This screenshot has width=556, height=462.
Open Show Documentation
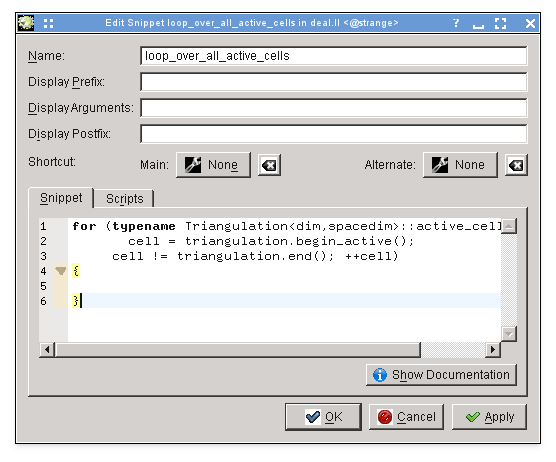point(441,375)
